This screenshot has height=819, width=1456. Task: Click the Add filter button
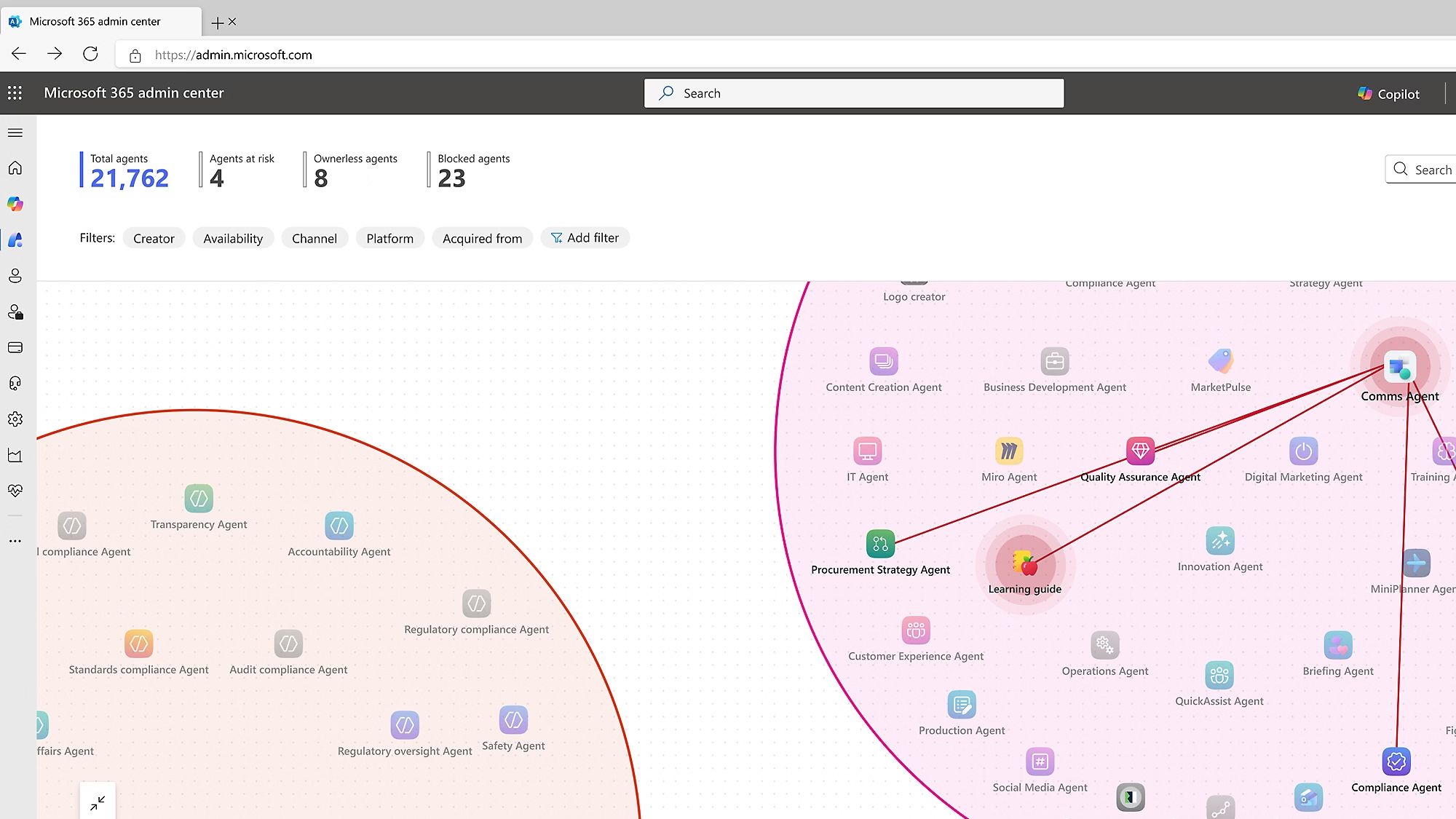click(585, 238)
